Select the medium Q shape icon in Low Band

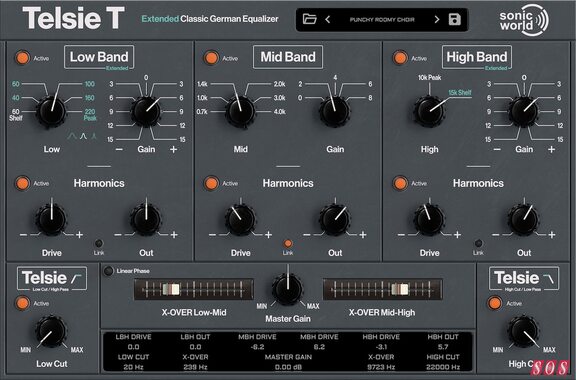84,137
